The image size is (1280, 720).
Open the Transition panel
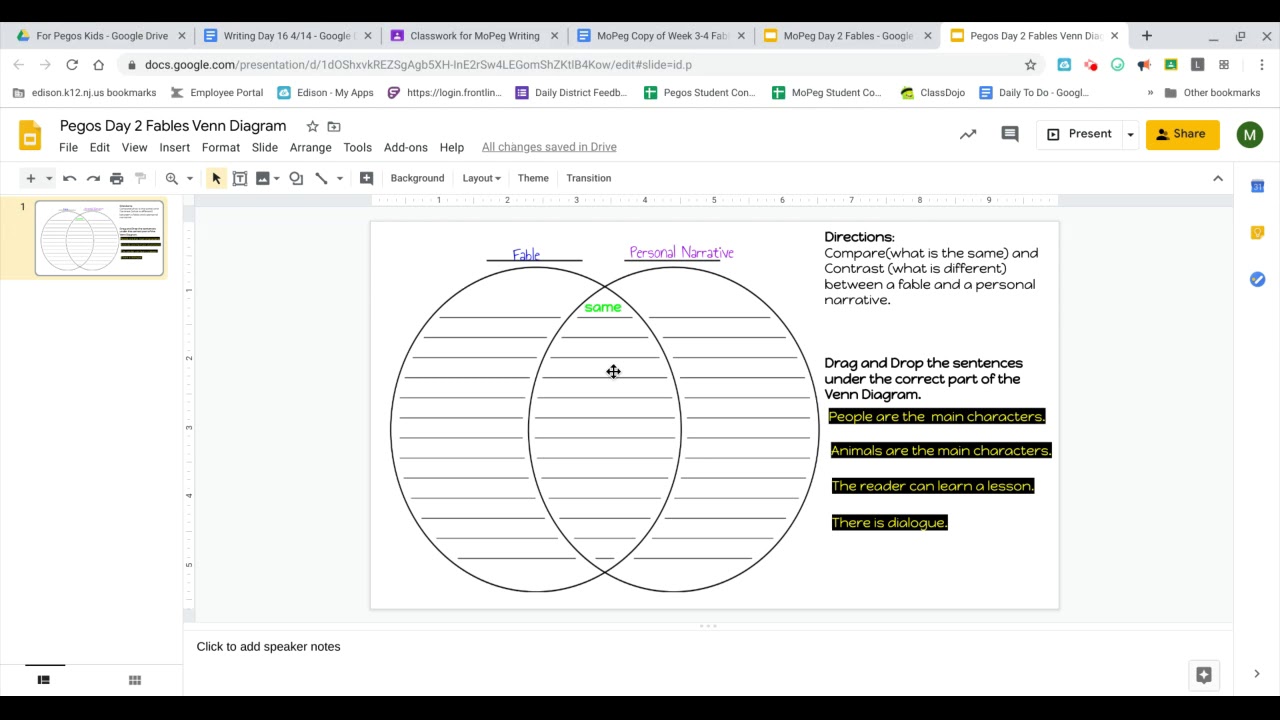point(588,178)
